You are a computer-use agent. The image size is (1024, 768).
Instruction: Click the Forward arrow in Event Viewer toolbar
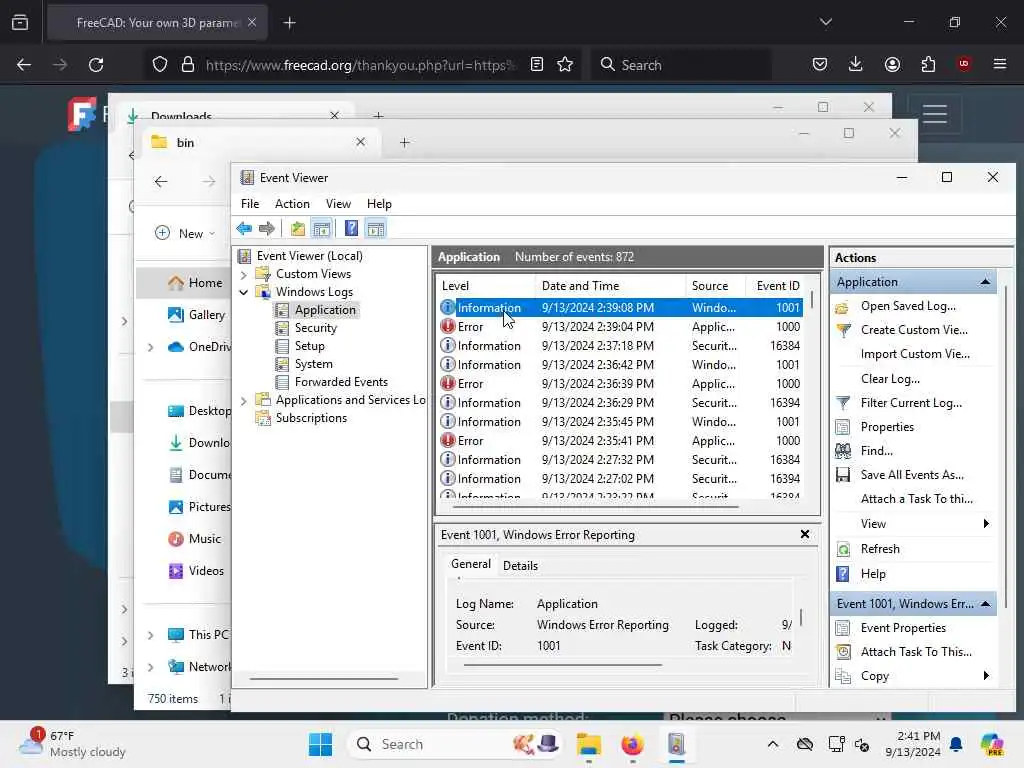(x=266, y=229)
